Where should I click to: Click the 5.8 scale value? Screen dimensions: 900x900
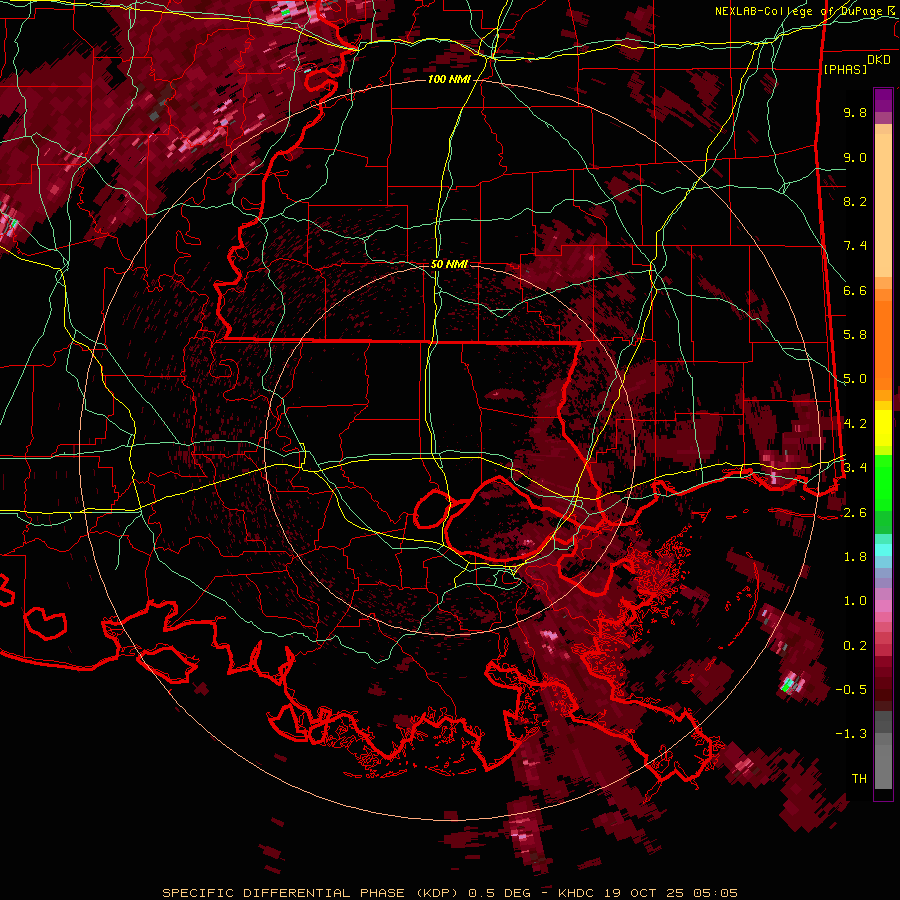[855, 335]
